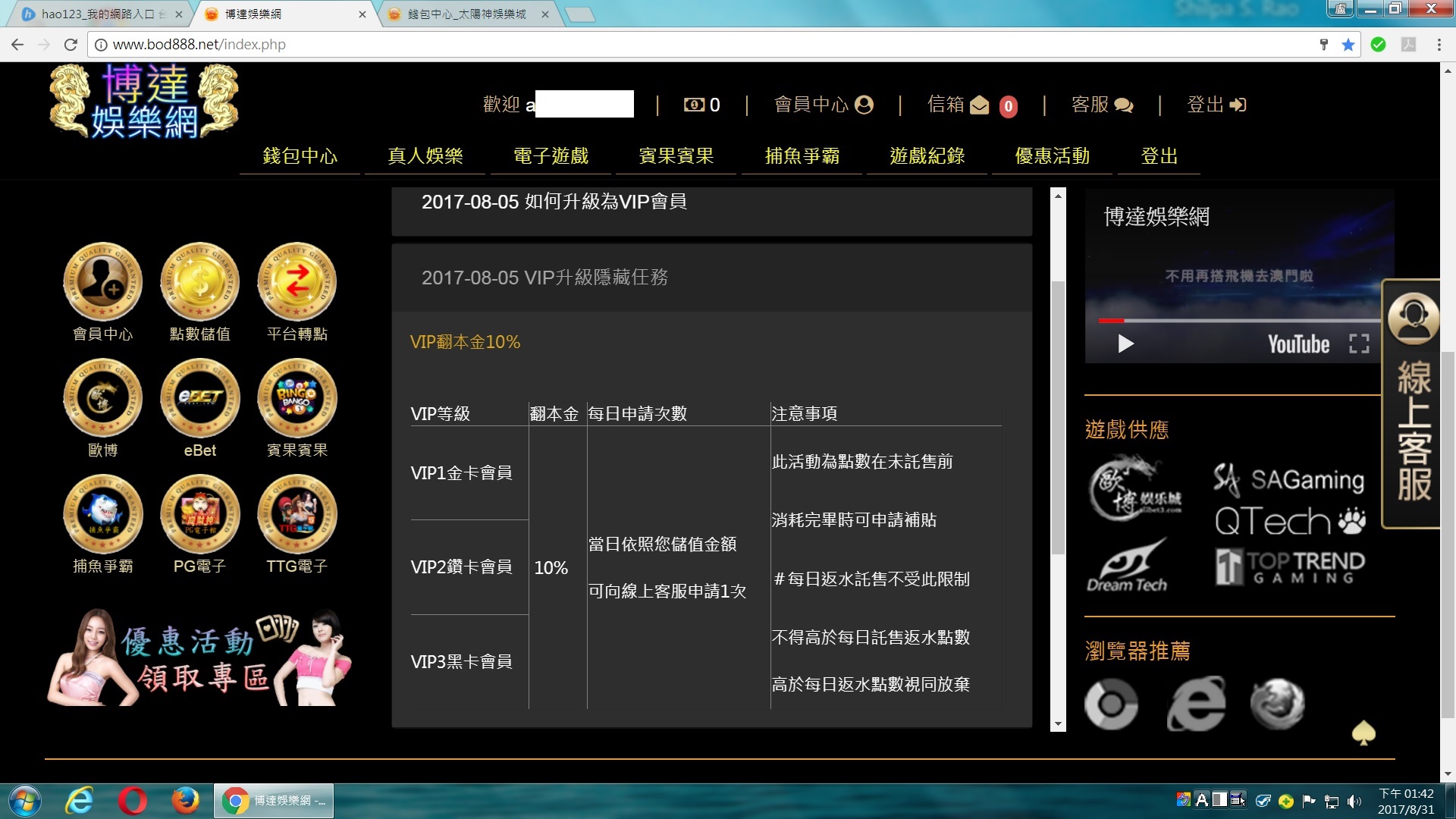This screenshot has width=1456, height=819.
Task: Open Firefox from the Windows taskbar
Action: pyautogui.click(x=184, y=801)
